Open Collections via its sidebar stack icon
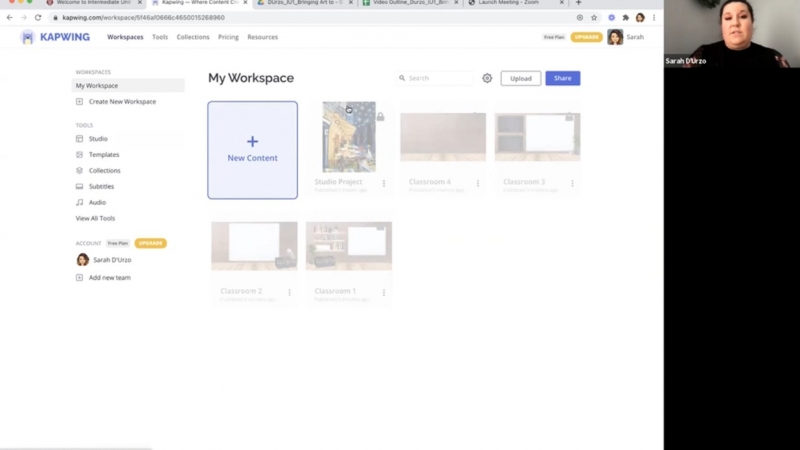The width and height of the screenshot is (800, 450). click(80, 171)
